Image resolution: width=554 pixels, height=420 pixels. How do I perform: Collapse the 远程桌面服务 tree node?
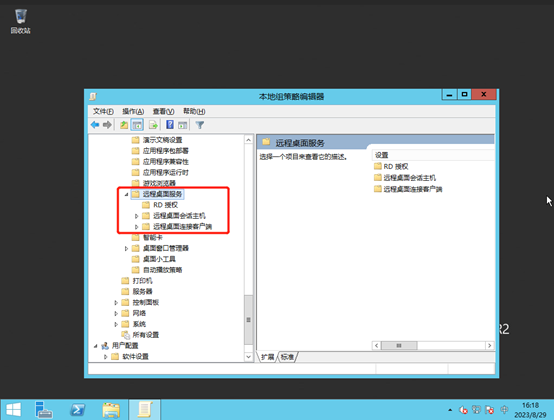tap(126, 194)
